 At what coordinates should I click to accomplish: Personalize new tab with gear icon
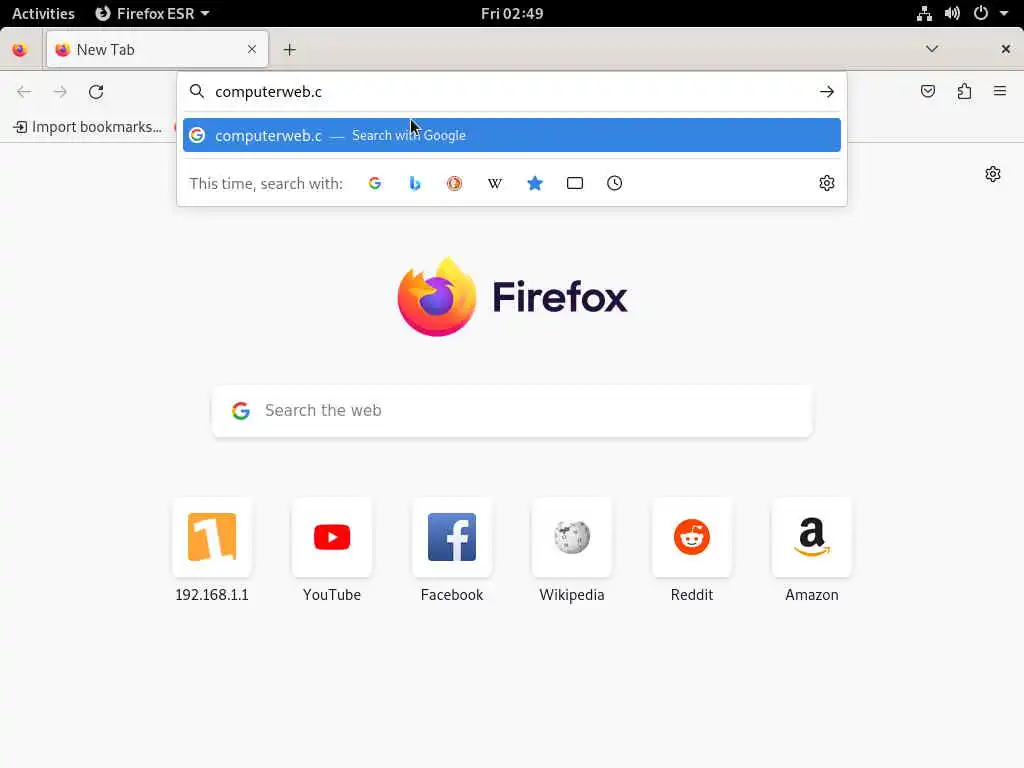(x=993, y=174)
